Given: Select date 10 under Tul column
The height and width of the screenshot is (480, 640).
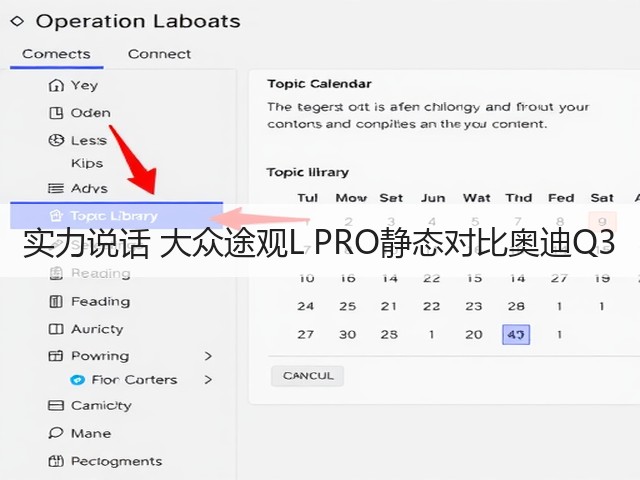Looking at the screenshot, I should pos(307,278).
